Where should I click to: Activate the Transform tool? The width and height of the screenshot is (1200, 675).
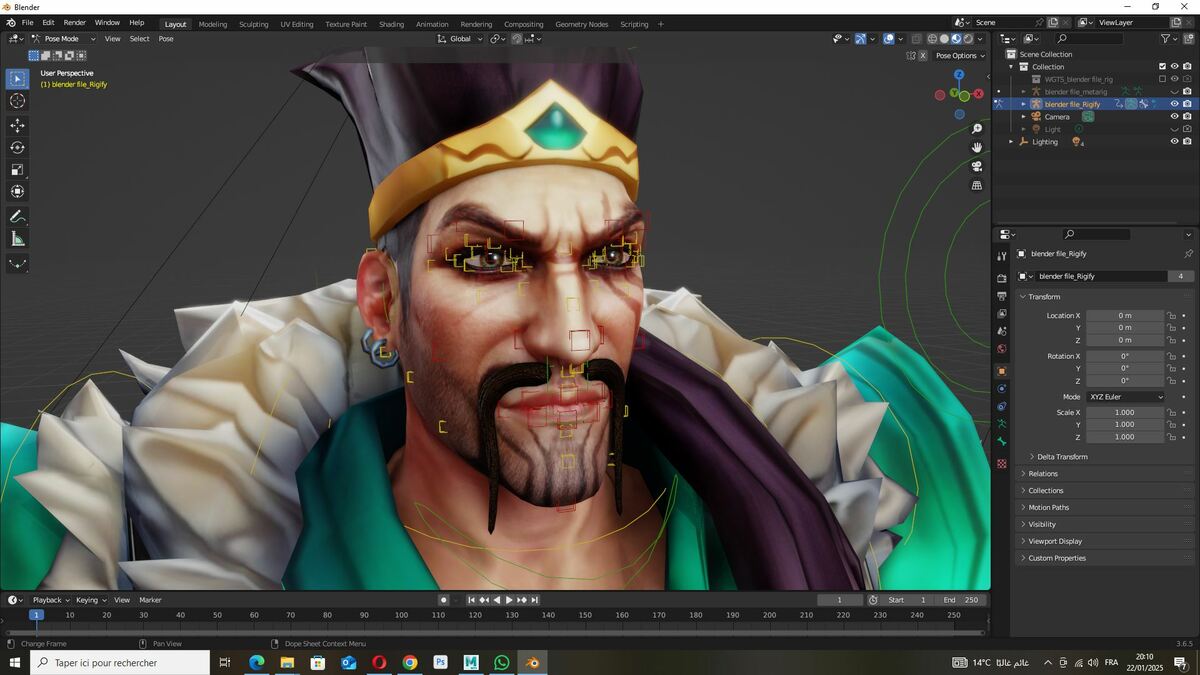(x=18, y=191)
